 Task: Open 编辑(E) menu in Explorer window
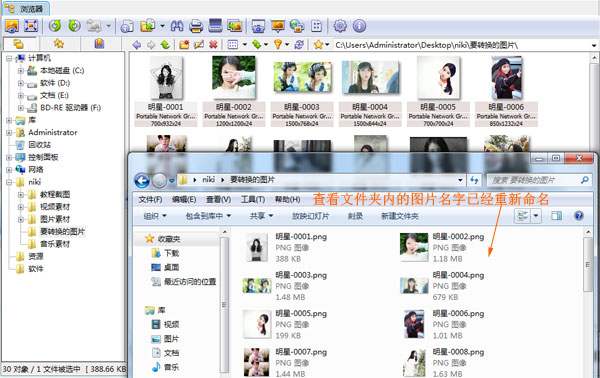[x=184, y=199]
